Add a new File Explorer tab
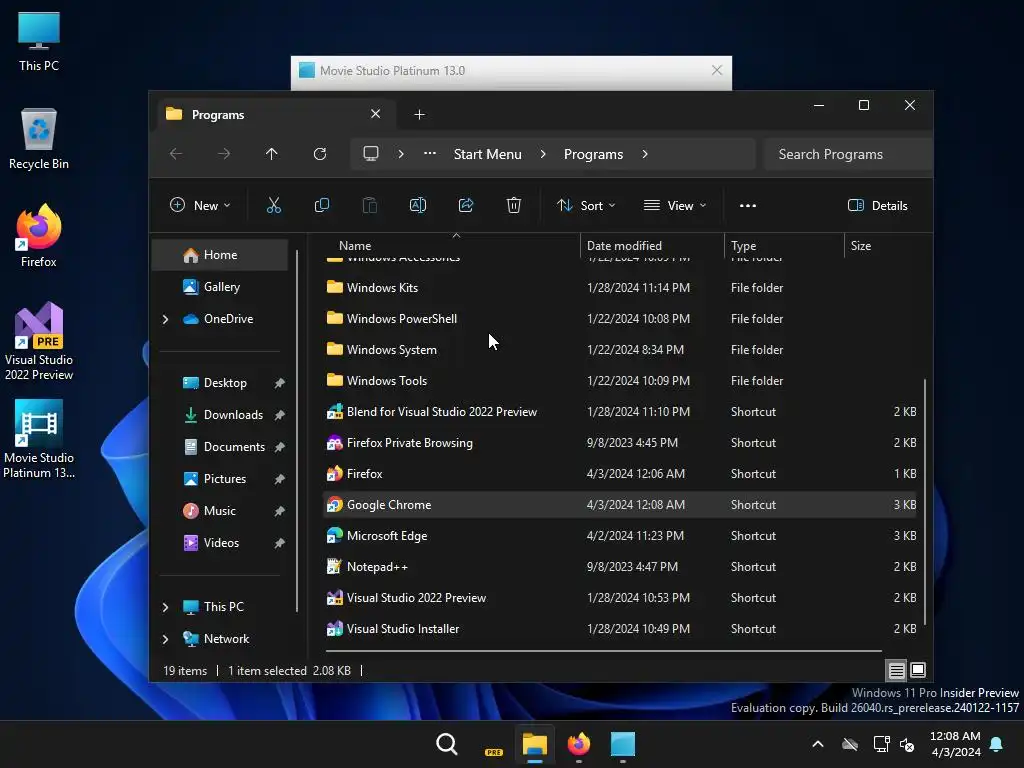The width and height of the screenshot is (1024, 768). 419,115
